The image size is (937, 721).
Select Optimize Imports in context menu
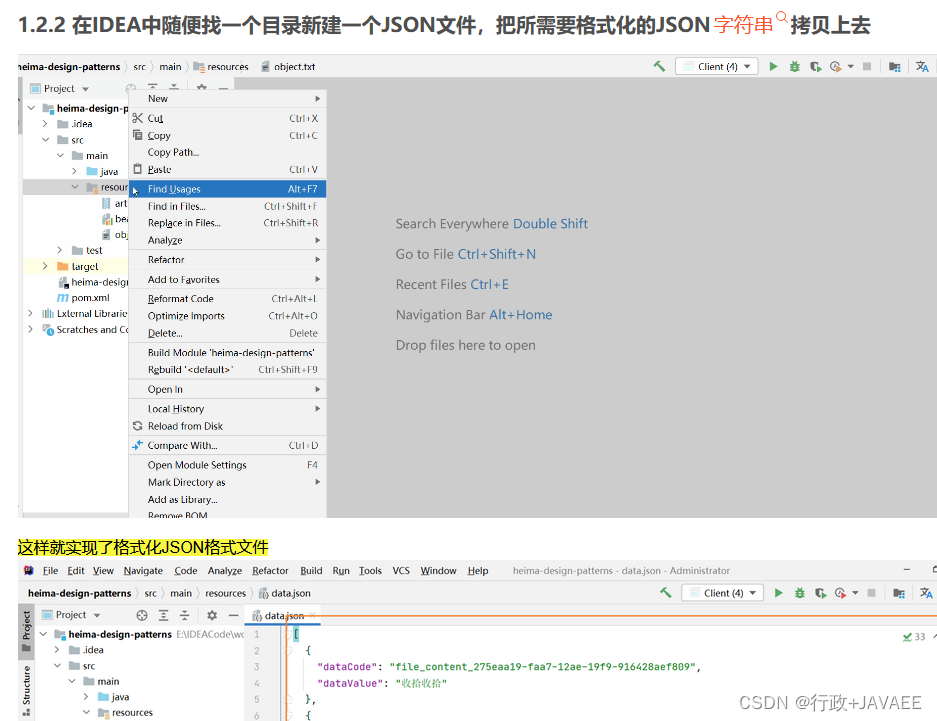[228, 316]
